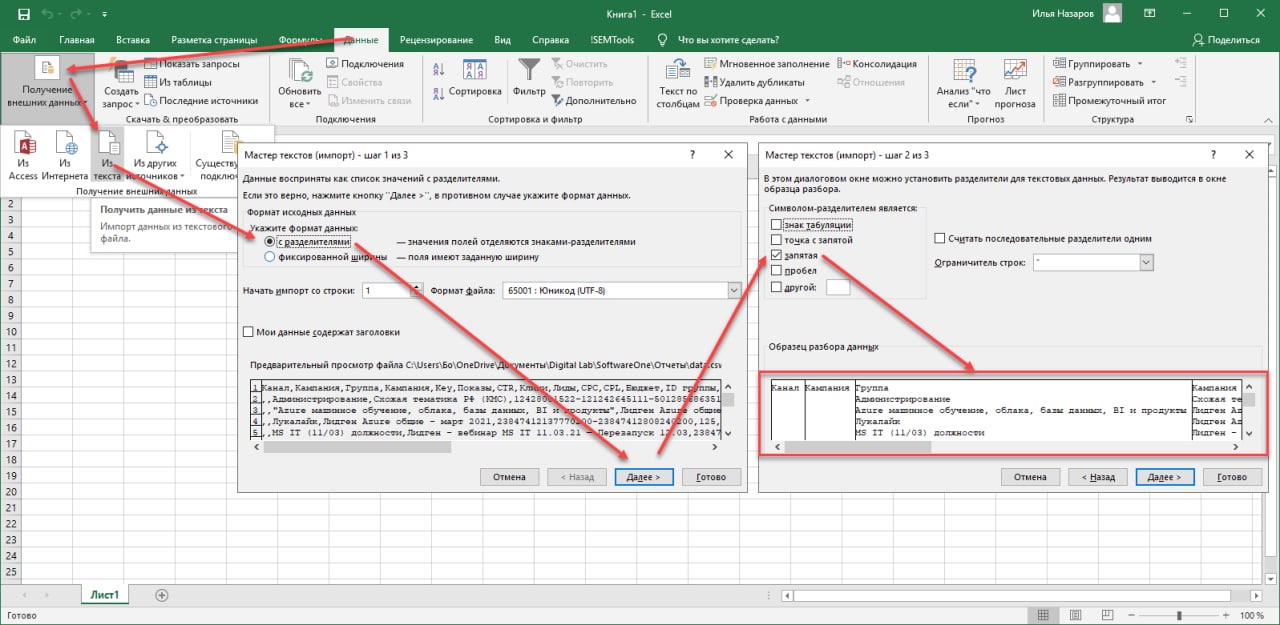The width and height of the screenshot is (1280, 625).
Task: Select the Лист1 sheet tab
Action: pos(105,594)
